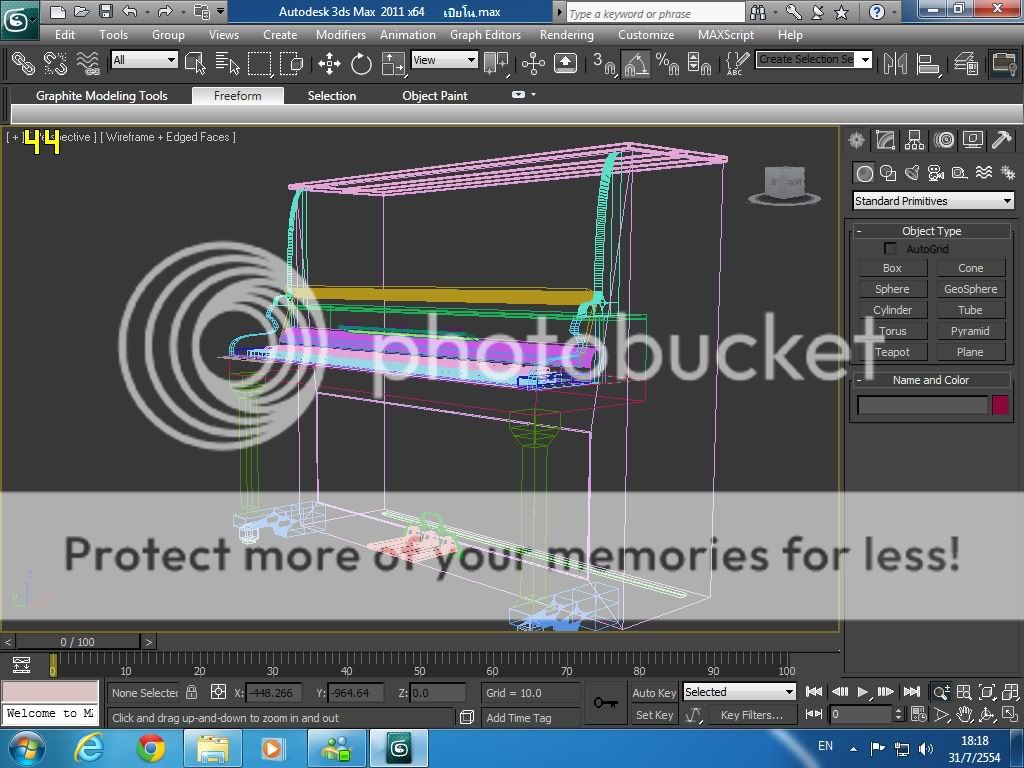The width and height of the screenshot is (1024, 768).
Task: Switch to Lights create category
Action: [x=912, y=173]
